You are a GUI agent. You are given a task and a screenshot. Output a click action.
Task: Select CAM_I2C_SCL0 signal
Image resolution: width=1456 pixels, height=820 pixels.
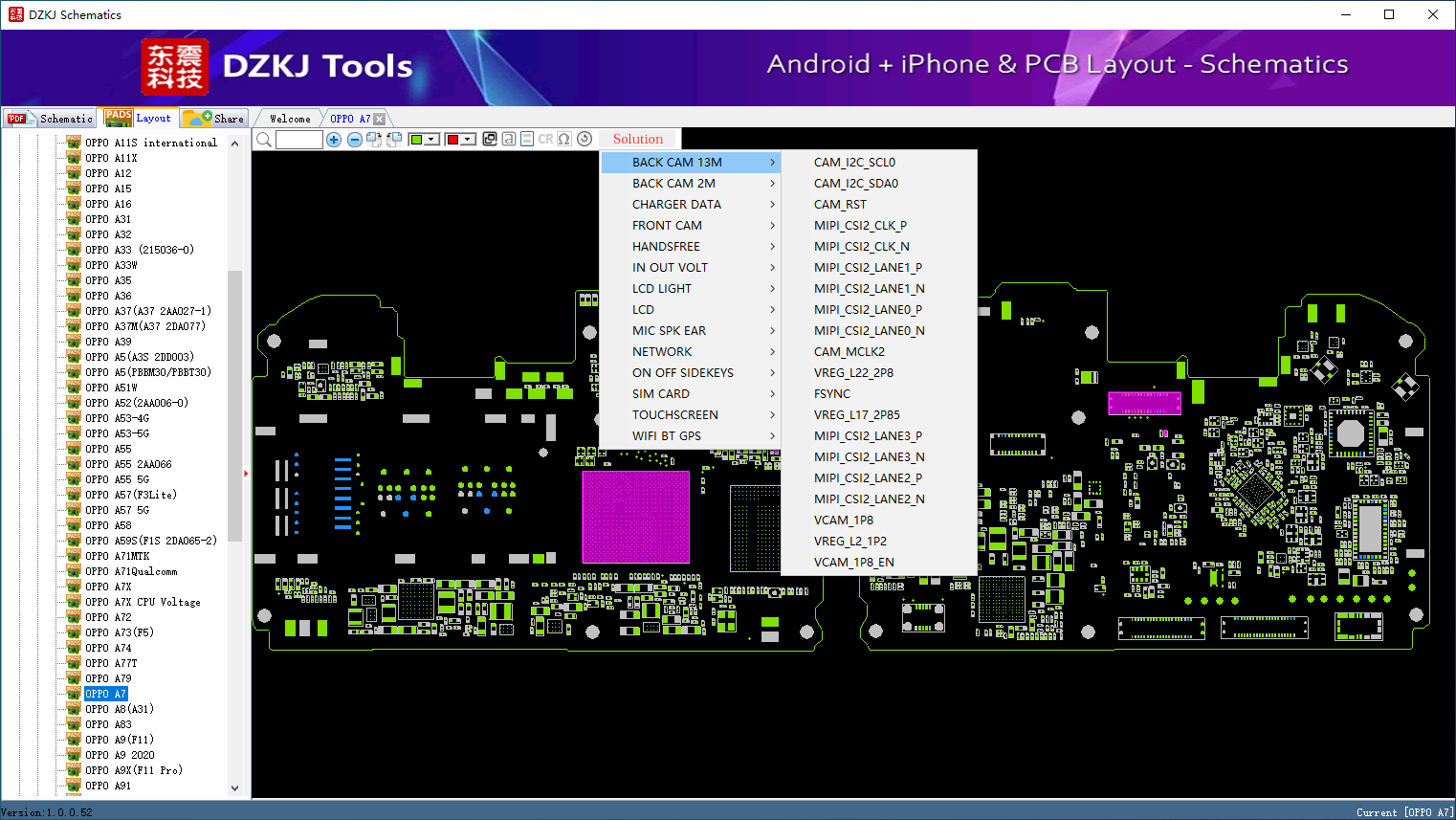879,163
